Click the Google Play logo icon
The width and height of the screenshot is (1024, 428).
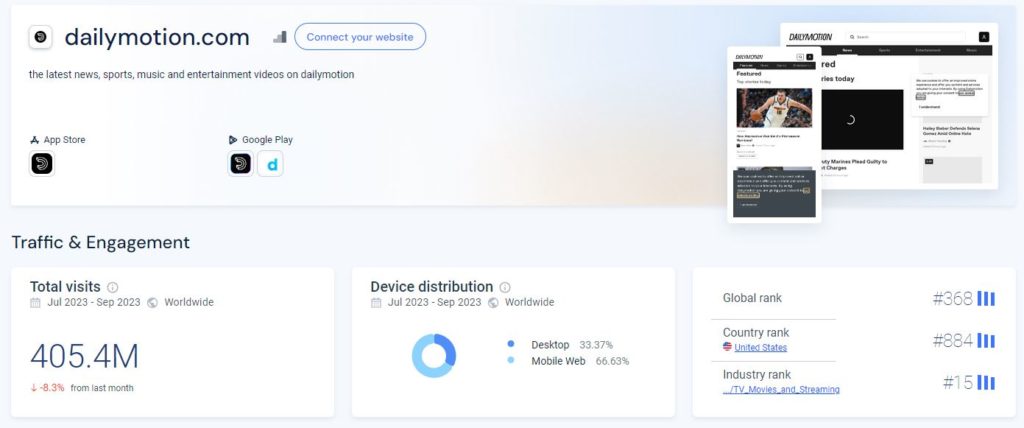(x=233, y=140)
